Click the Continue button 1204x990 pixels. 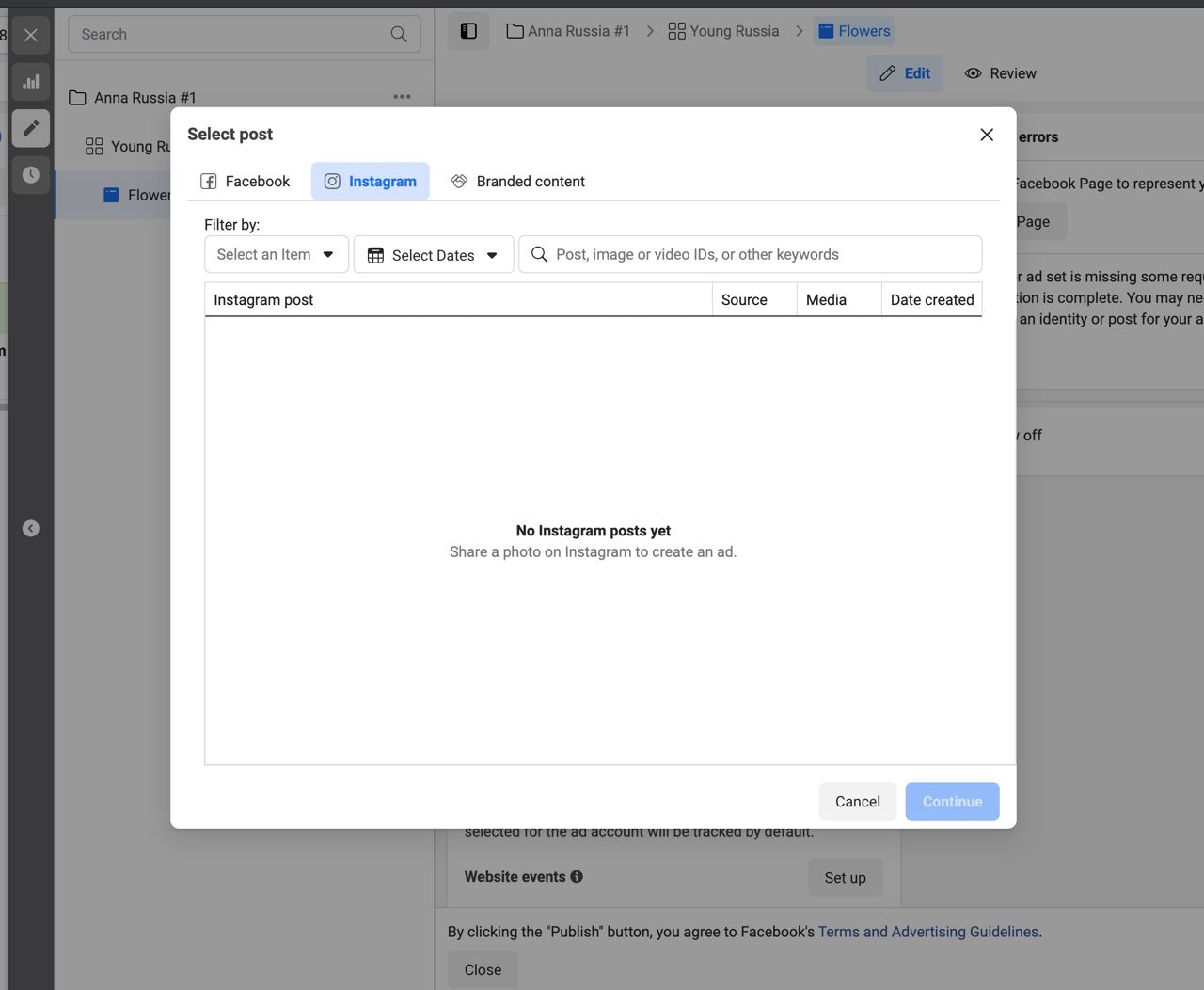[x=952, y=802]
